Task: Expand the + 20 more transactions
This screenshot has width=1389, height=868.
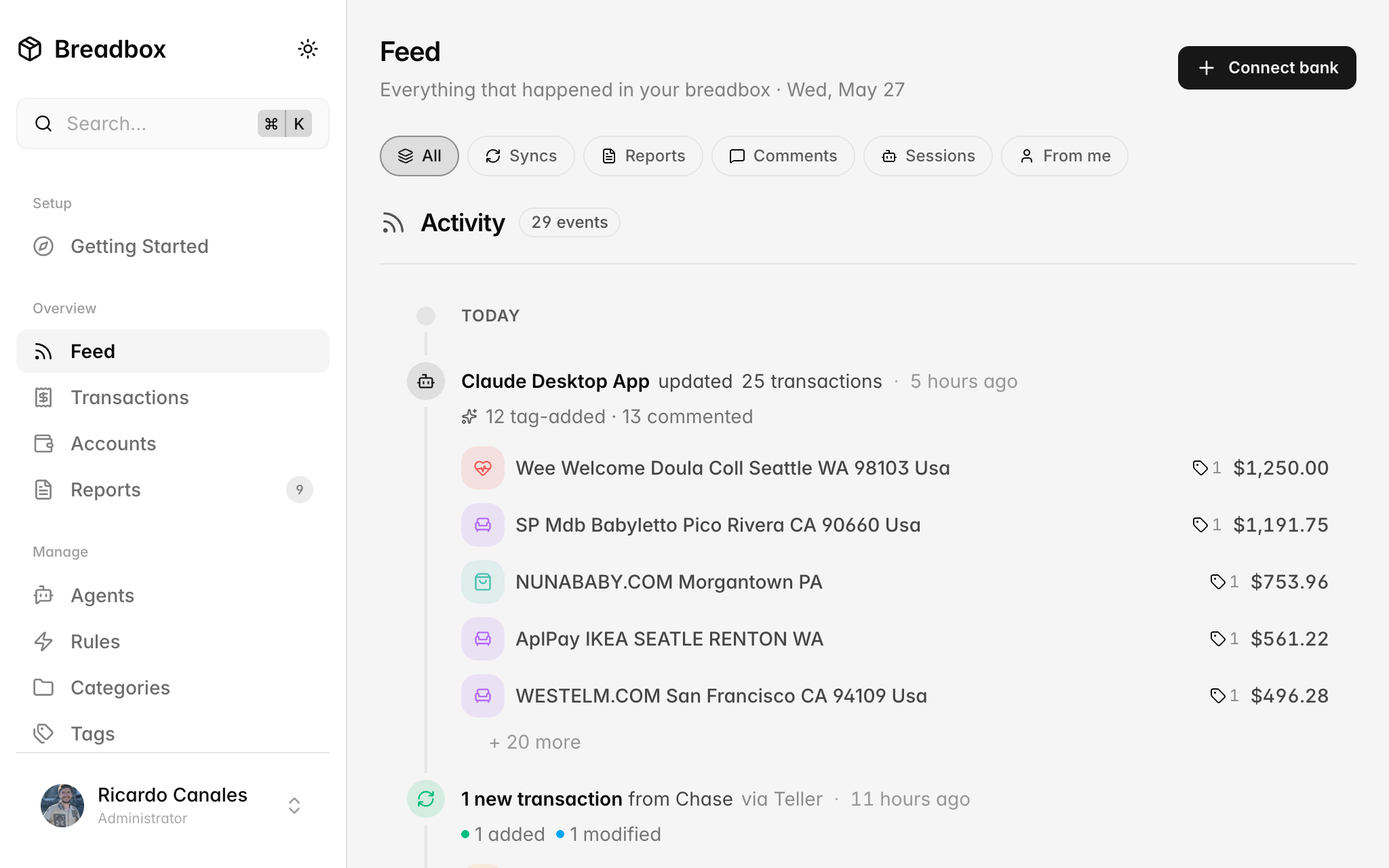Action: (534, 742)
